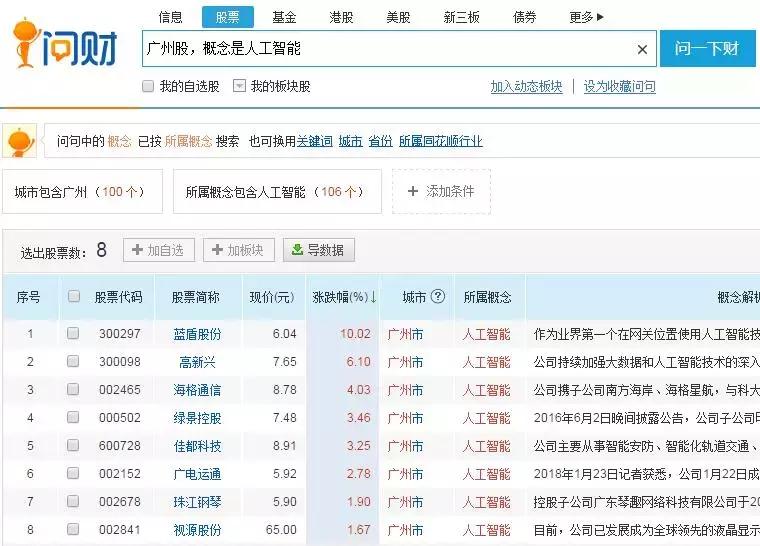Clear the search box with X icon

coord(642,49)
